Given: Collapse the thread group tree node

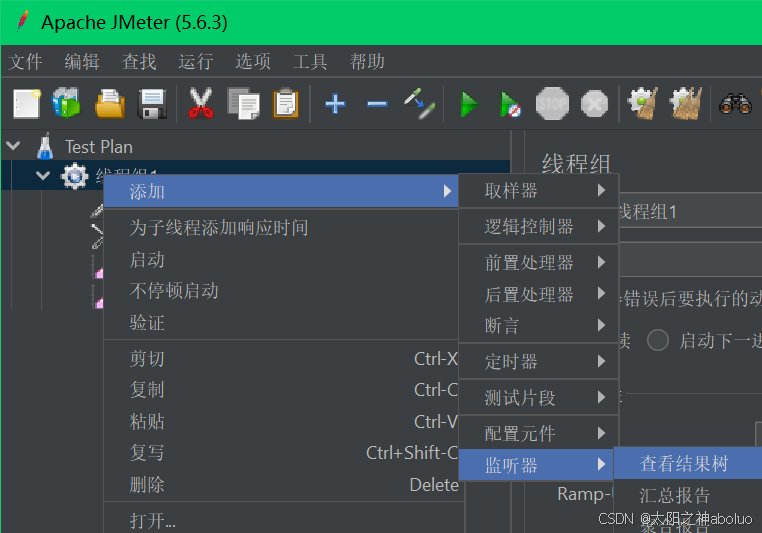Looking at the screenshot, I should (43, 175).
